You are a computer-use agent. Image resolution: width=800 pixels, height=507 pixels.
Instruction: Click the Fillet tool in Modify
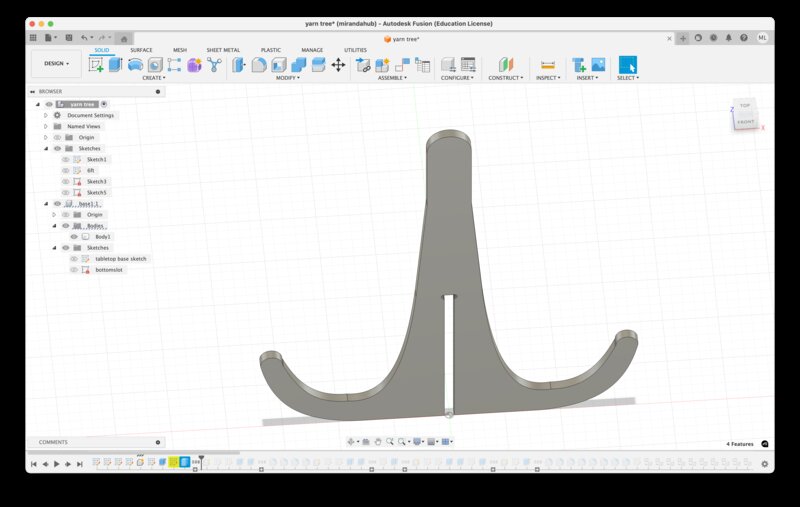[258, 65]
